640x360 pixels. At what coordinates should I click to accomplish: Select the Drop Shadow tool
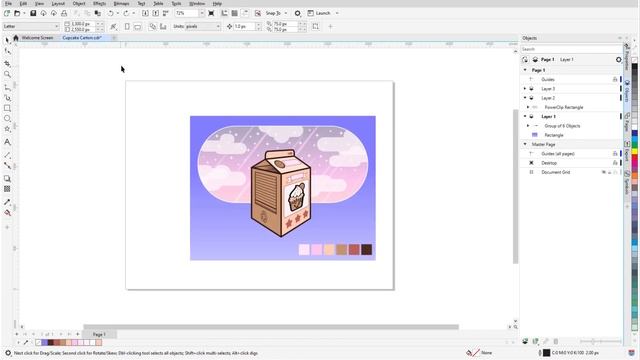tap(7, 179)
